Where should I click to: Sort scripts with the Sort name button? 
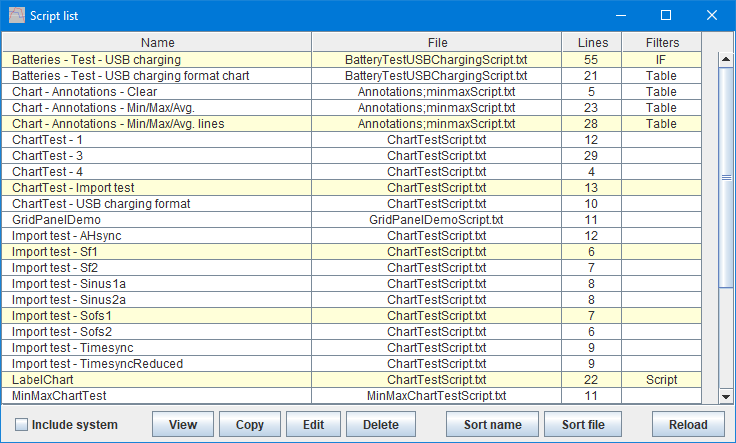coord(492,425)
